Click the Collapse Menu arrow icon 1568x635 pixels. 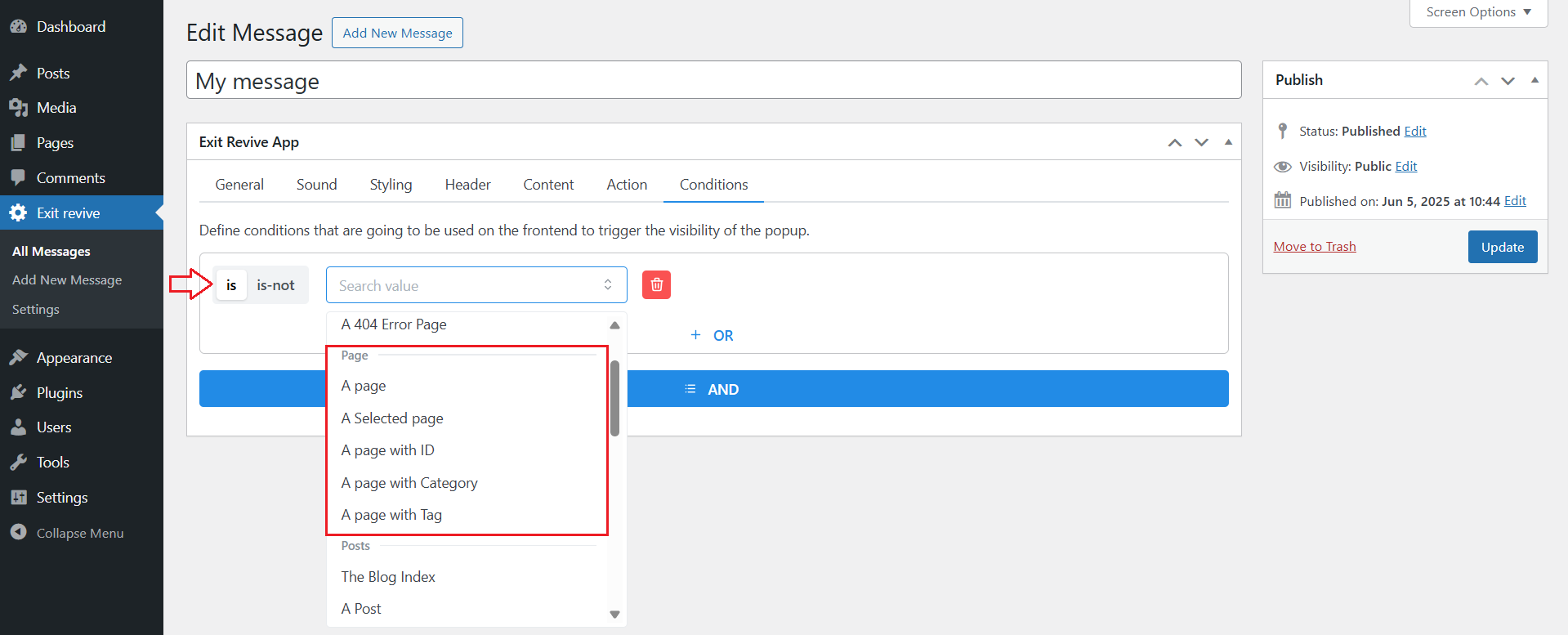point(18,533)
